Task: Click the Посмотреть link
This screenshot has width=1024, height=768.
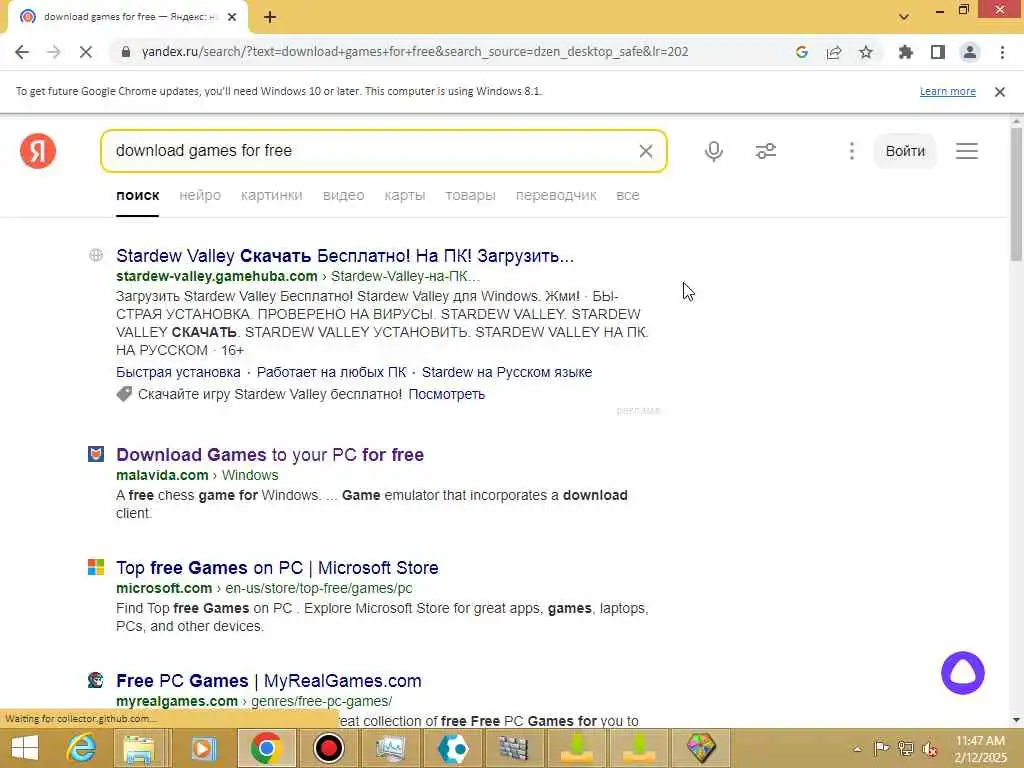Action: (x=447, y=394)
